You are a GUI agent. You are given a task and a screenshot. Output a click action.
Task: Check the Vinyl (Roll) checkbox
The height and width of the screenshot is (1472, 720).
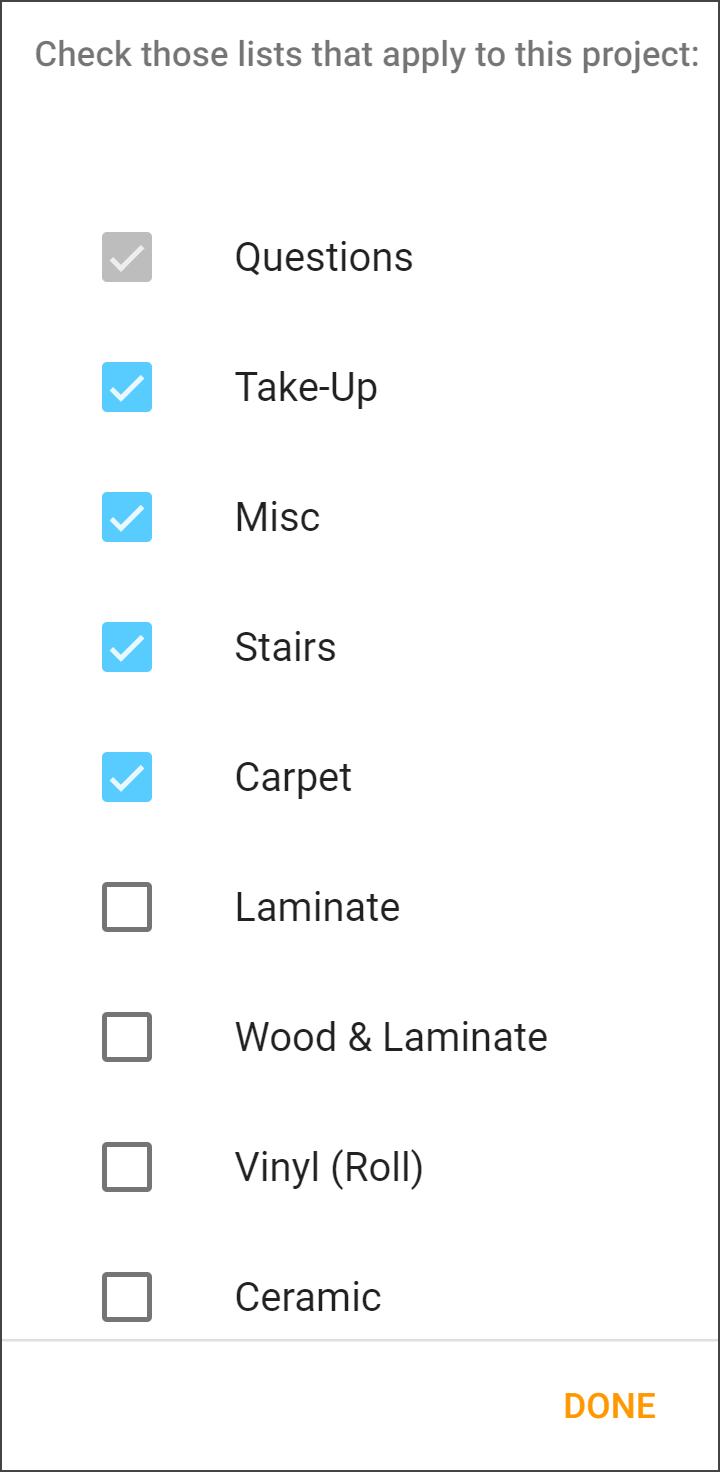pyautogui.click(x=126, y=1167)
